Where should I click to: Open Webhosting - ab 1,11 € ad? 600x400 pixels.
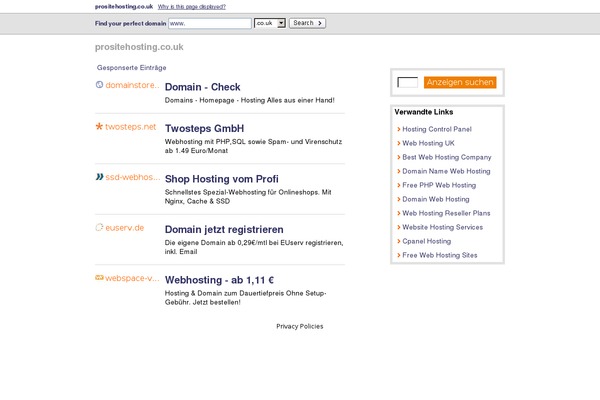(219, 280)
